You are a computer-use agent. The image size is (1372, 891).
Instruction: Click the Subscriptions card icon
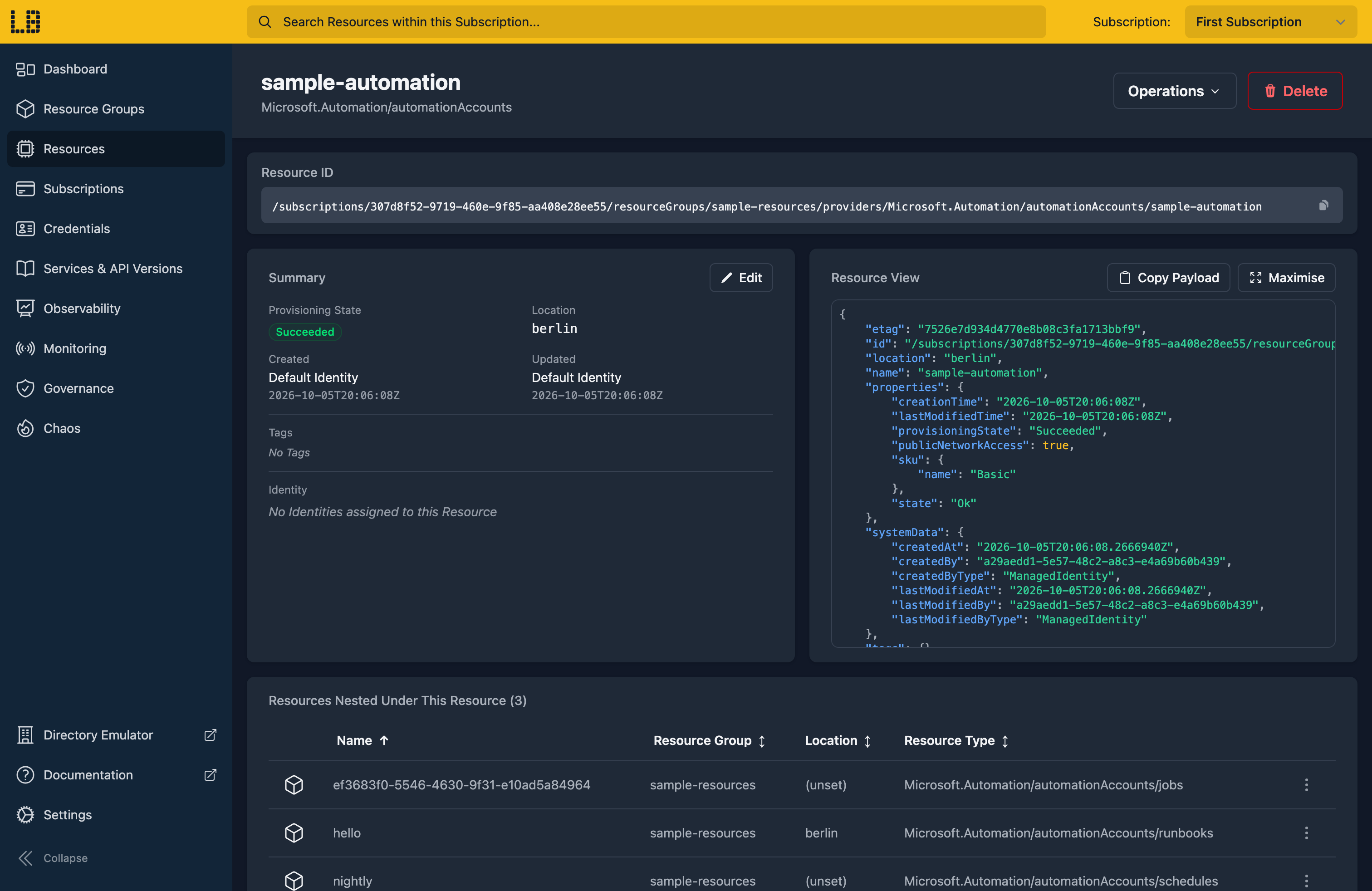click(x=25, y=188)
